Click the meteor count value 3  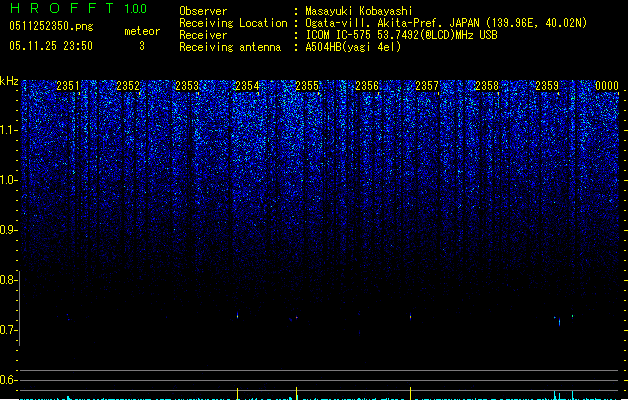(x=142, y=46)
